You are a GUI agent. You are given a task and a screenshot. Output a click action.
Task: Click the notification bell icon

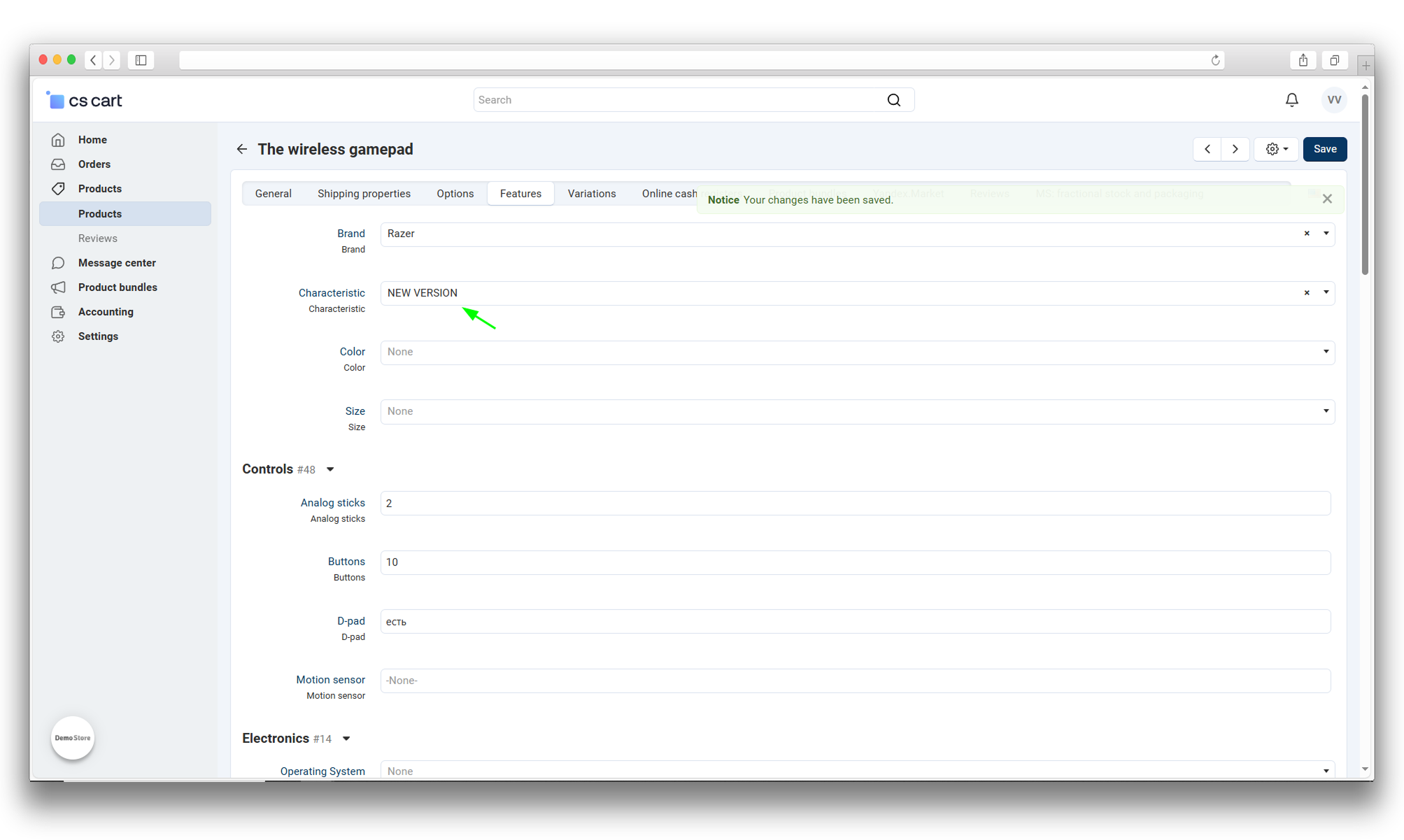pos(1291,100)
